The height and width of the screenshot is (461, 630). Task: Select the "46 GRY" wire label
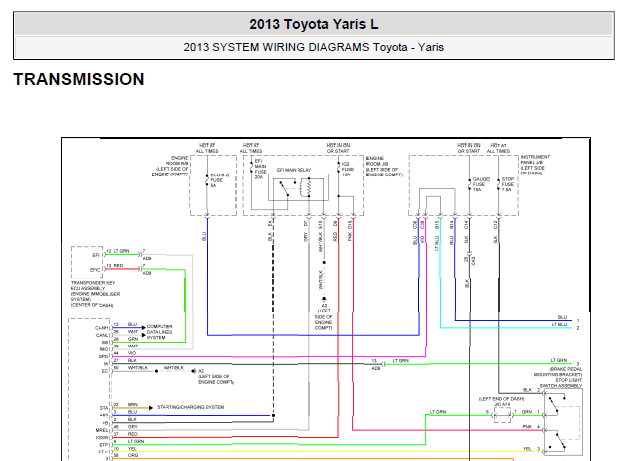(x=125, y=426)
